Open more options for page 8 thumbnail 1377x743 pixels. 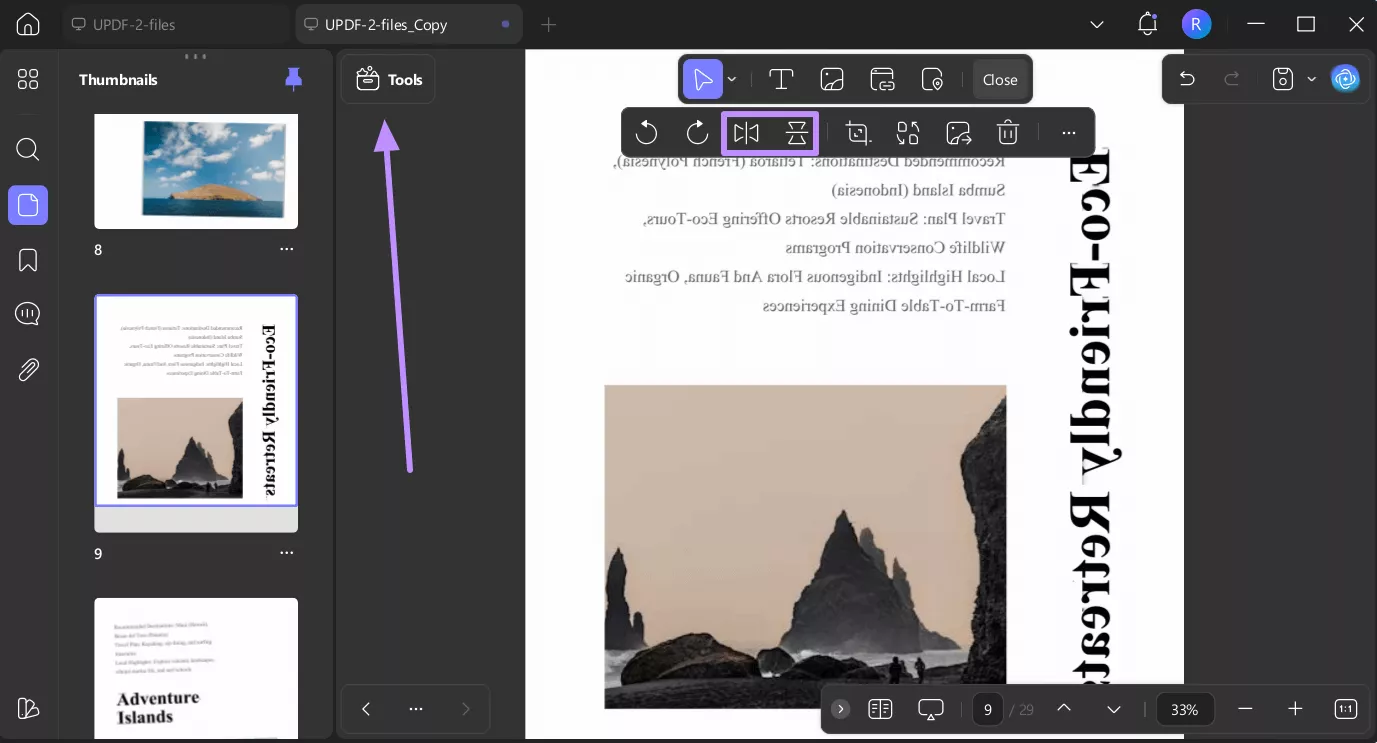(x=287, y=249)
